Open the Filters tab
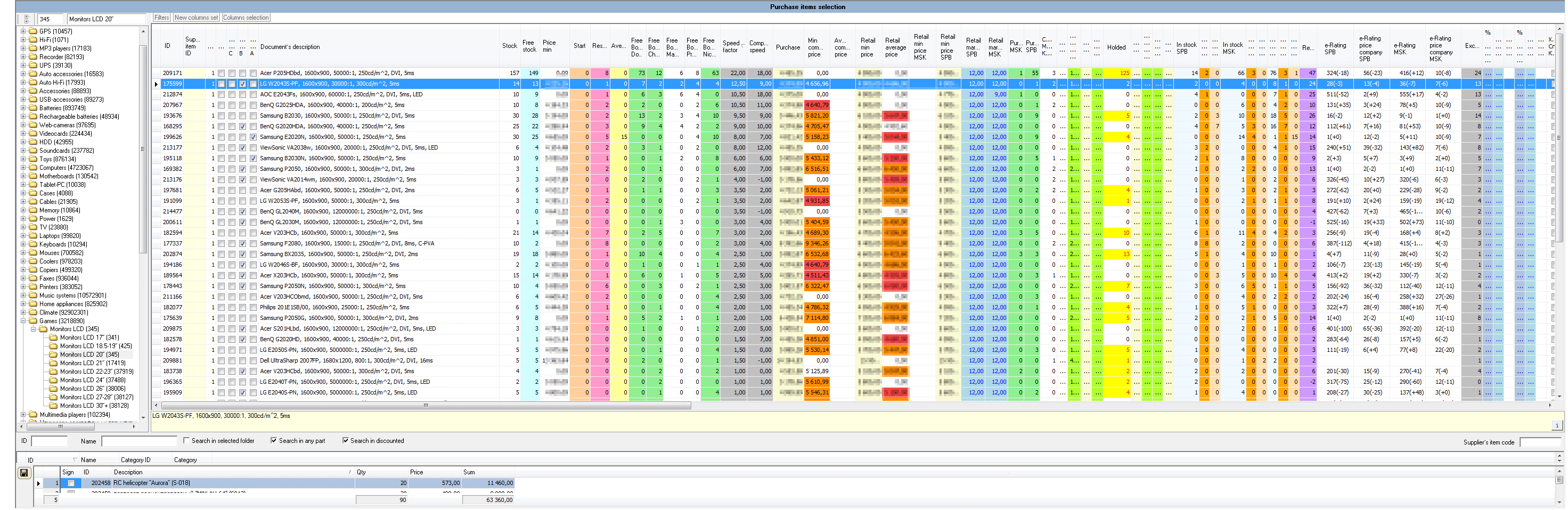Image resolution: width=1568 pixels, height=510 pixels. click(x=162, y=18)
